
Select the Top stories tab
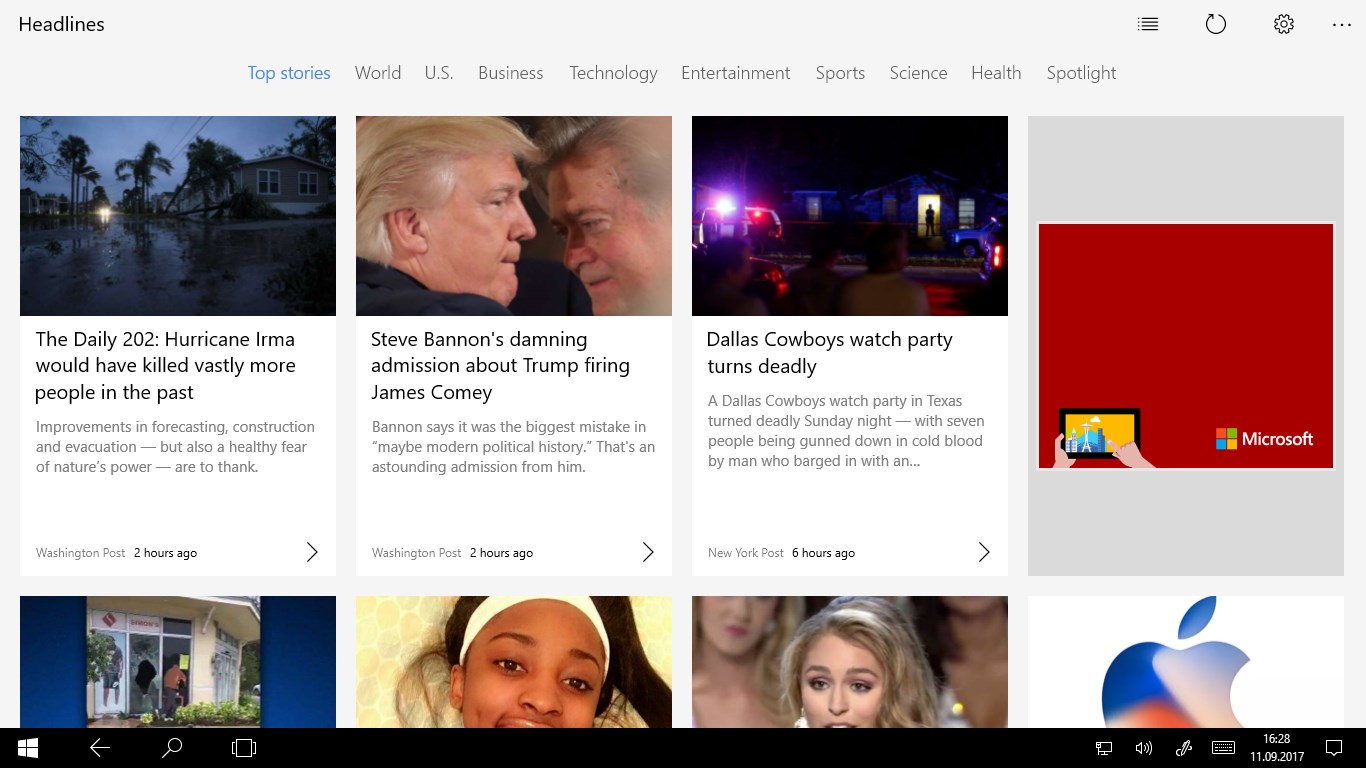pyautogui.click(x=289, y=73)
